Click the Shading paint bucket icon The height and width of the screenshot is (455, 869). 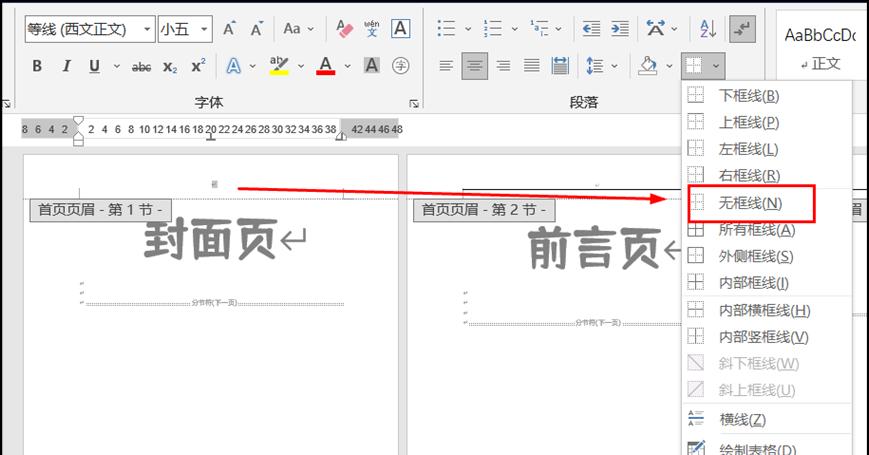pos(647,66)
